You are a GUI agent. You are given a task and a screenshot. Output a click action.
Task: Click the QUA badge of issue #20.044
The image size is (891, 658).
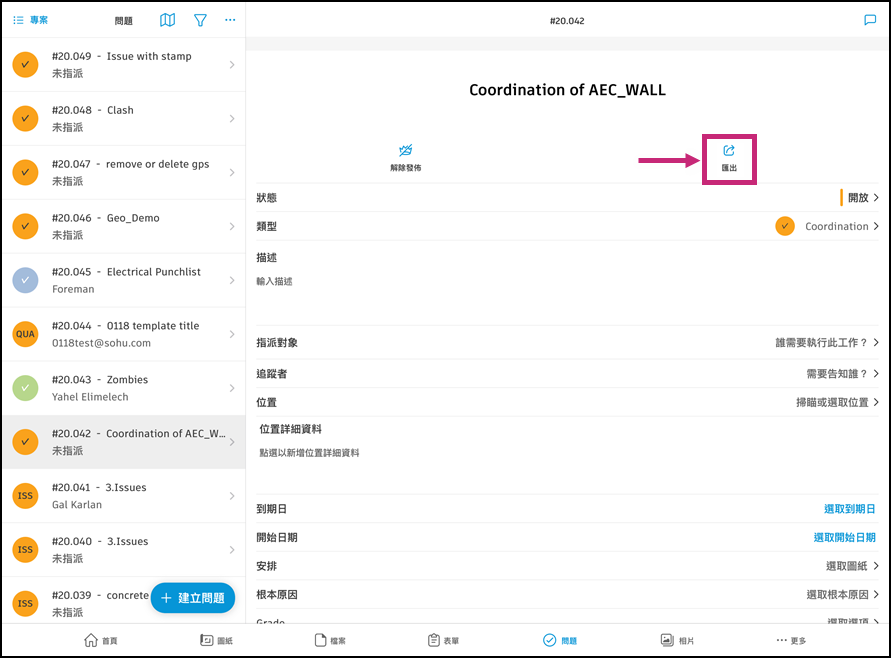(26, 334)
